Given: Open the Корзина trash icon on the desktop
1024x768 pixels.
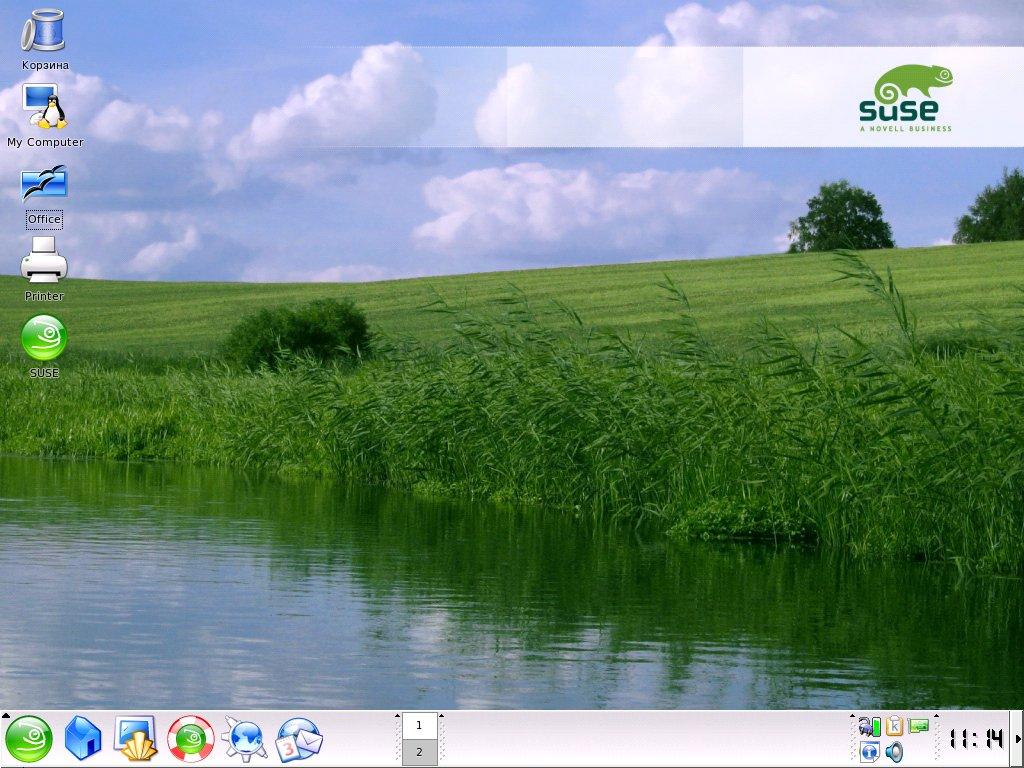Looking at the screenshot, I should point(44,31).
